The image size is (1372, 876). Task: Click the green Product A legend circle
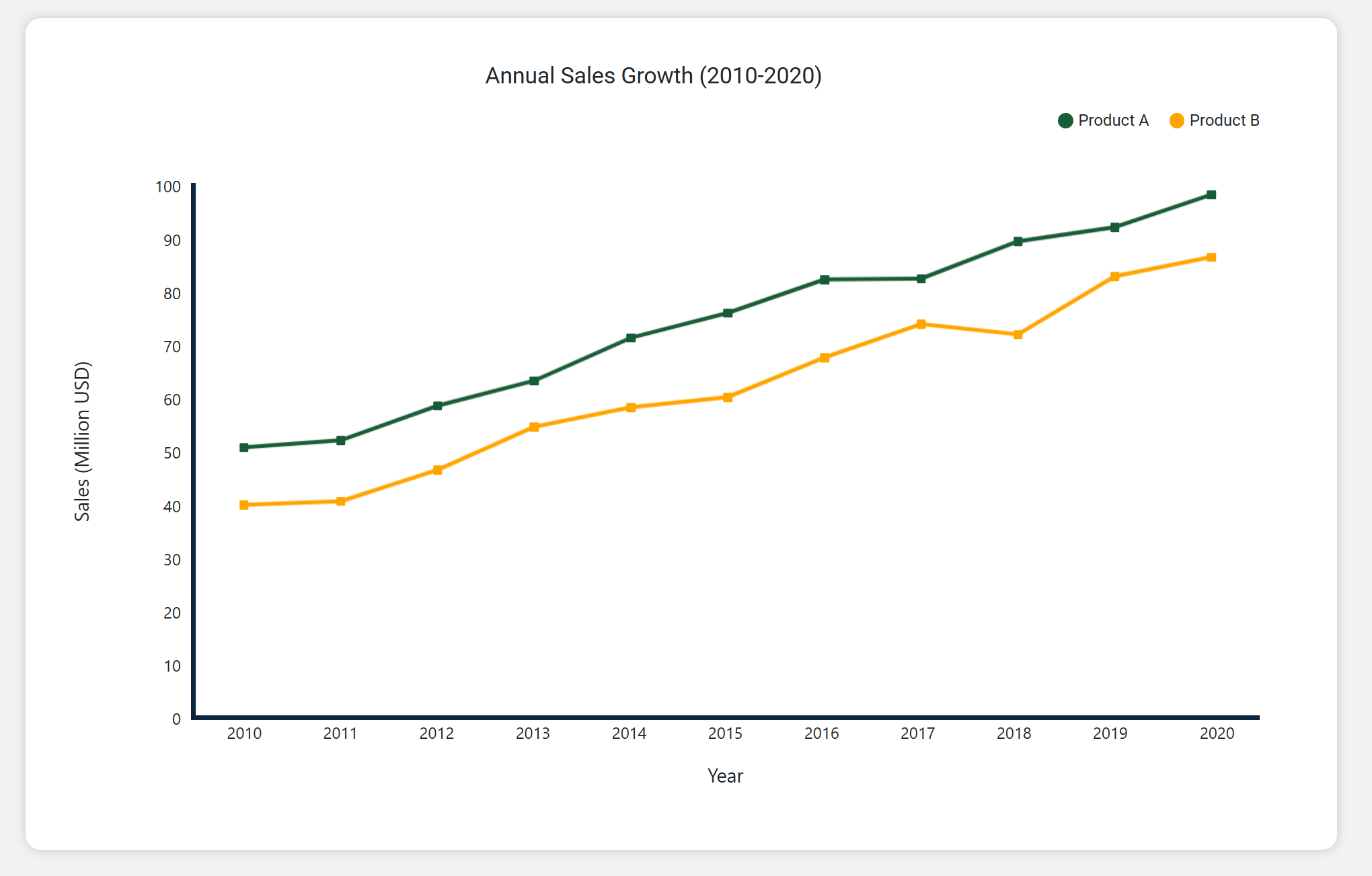(1065, 121)
